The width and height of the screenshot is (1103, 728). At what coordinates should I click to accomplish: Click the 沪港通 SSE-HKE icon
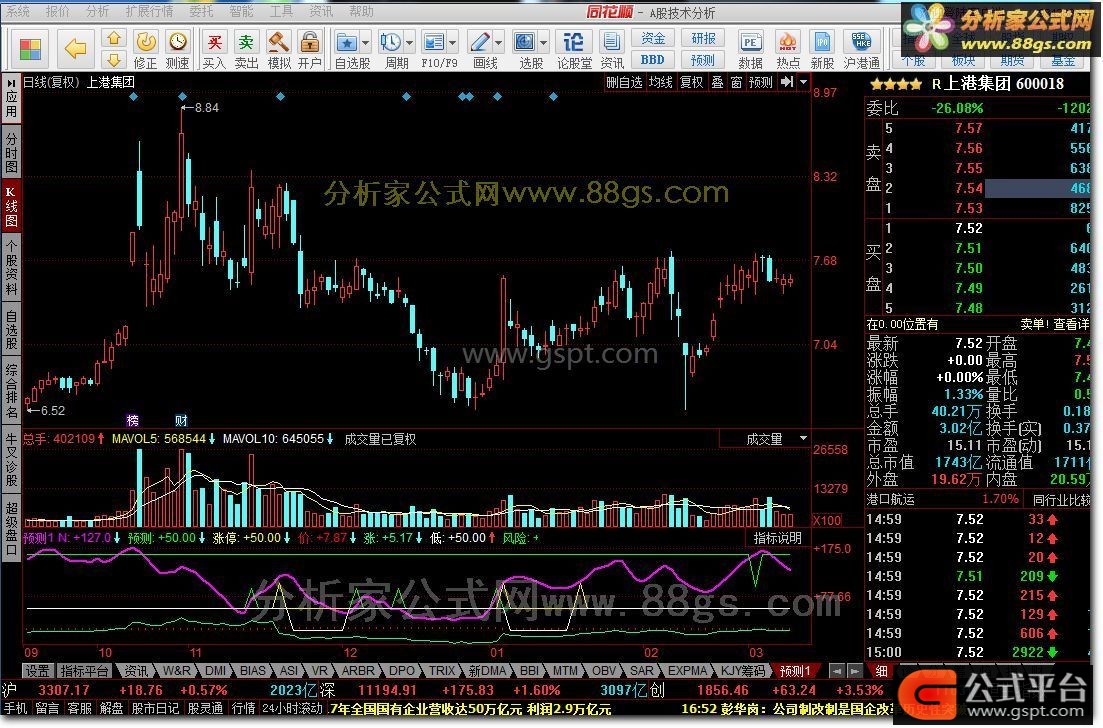coord(862,42)
